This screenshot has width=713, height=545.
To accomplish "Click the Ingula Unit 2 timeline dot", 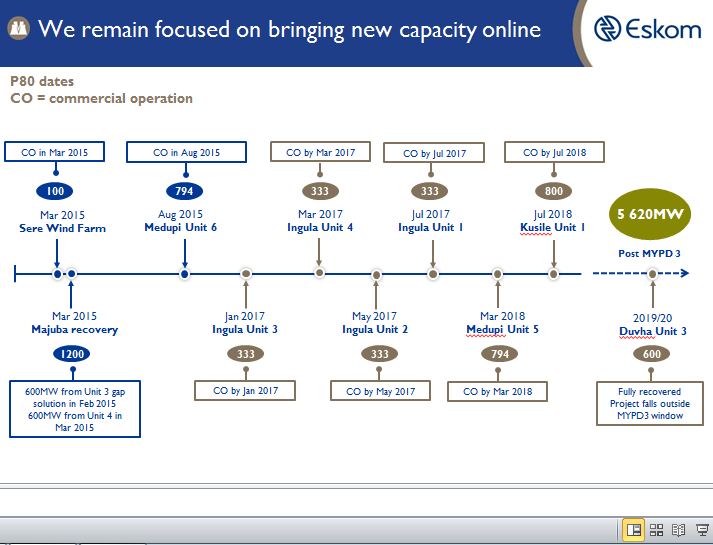I will 377,275.
